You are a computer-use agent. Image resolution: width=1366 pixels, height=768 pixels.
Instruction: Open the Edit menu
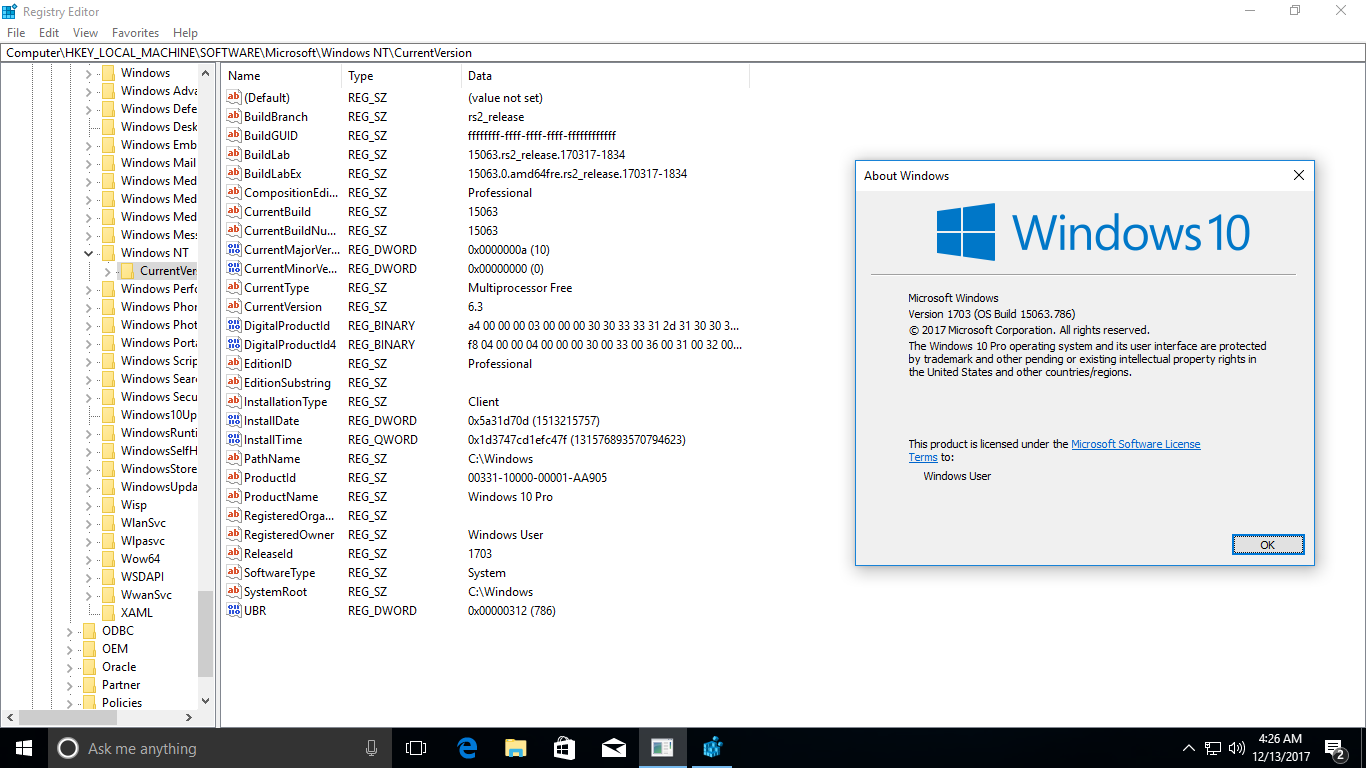point(49,33)
